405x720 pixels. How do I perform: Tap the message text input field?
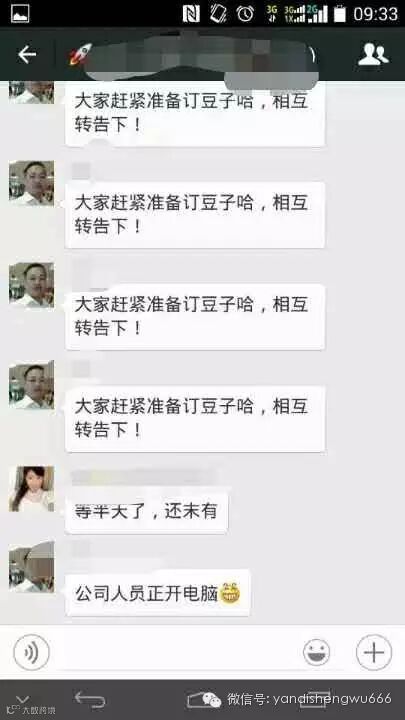click(x=174, y=653)
